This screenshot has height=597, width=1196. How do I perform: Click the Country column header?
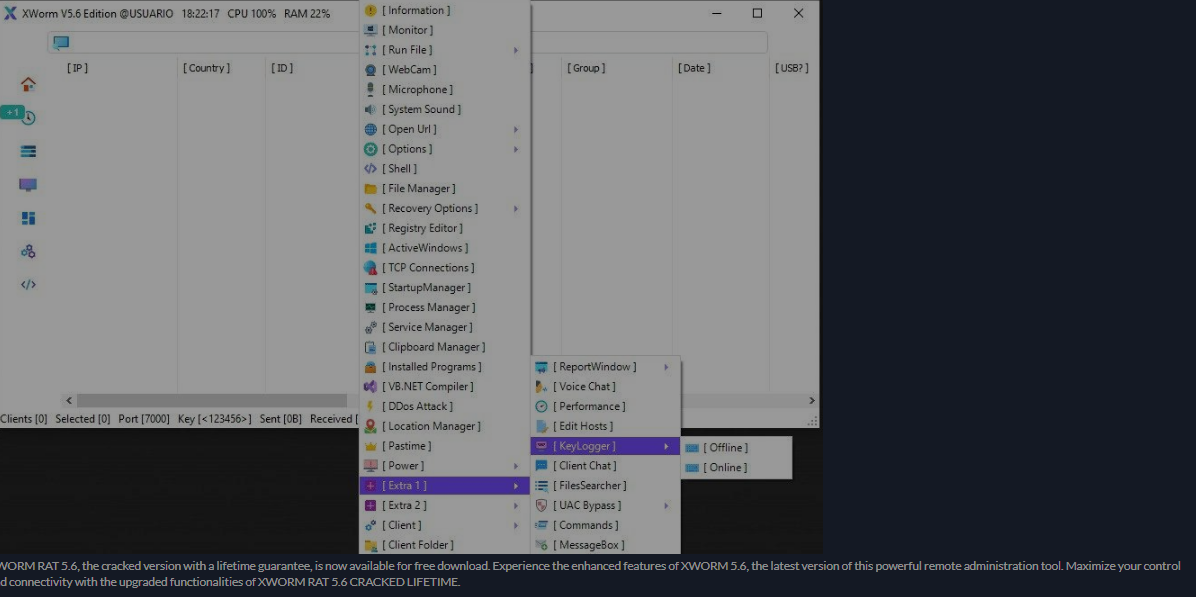(x=206, y=68)
